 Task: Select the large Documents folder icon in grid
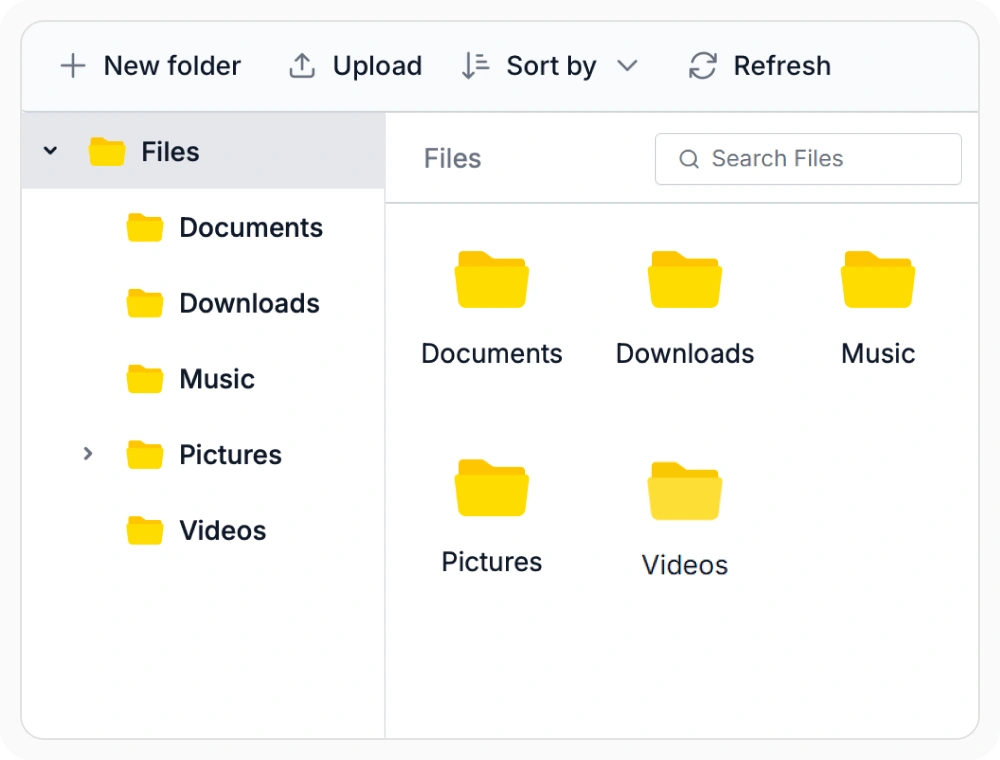click(492, 280)
